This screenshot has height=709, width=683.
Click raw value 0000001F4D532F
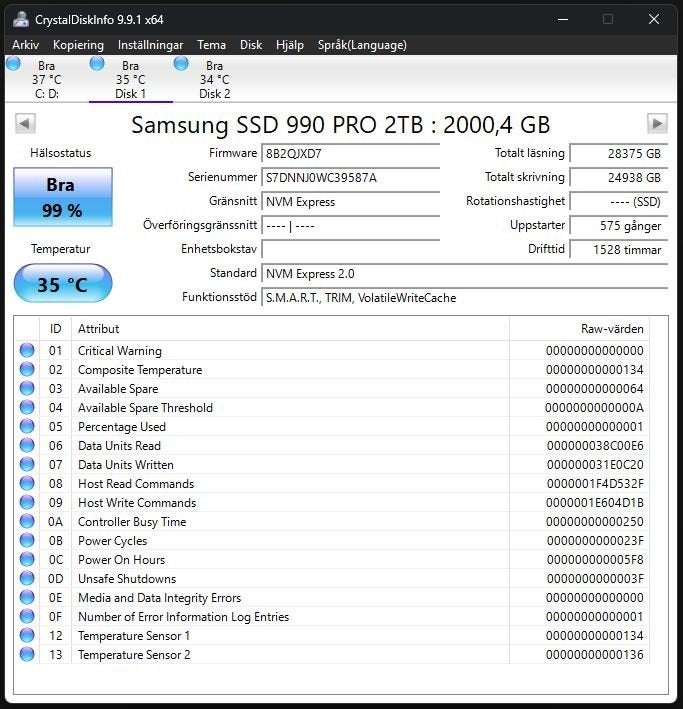(595, 483)
